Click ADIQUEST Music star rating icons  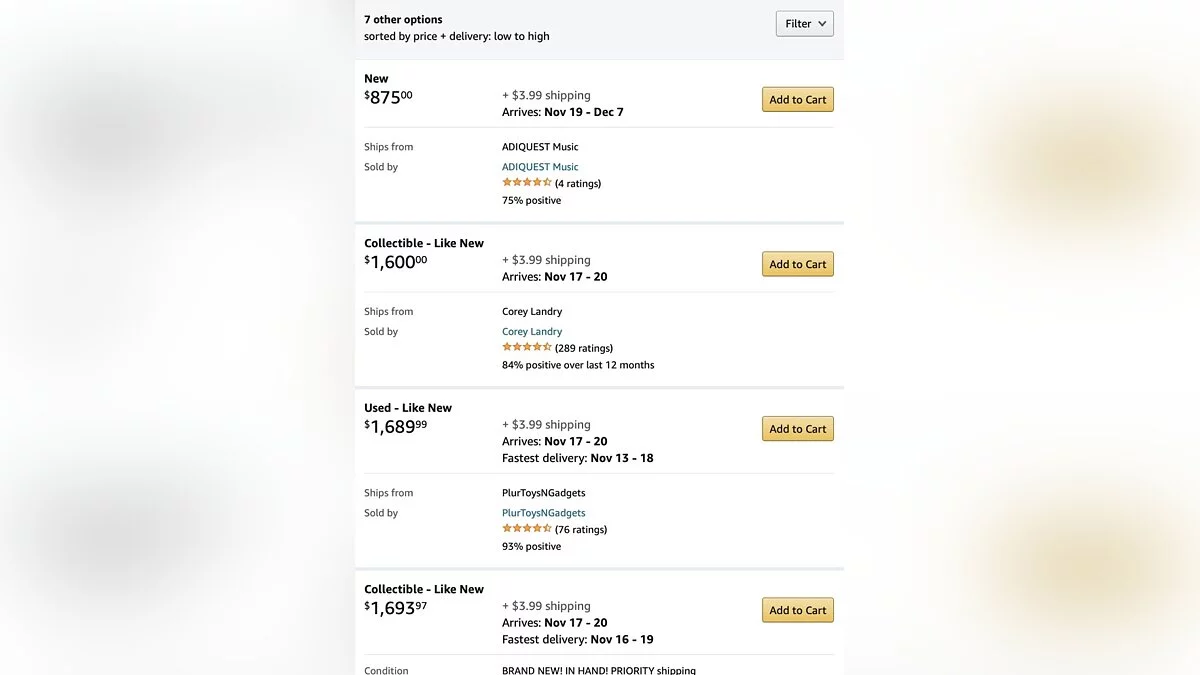click(x=526, y=183)
